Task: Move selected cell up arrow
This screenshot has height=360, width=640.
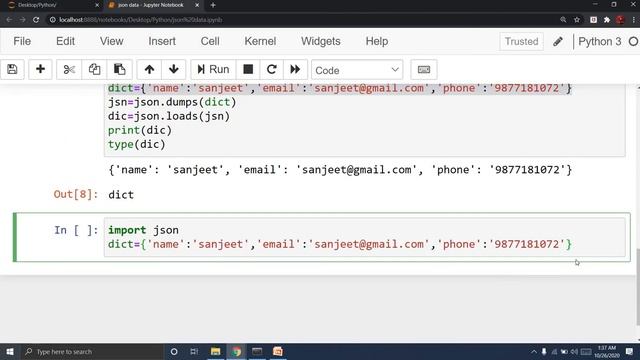Action: tap(149, 69)
